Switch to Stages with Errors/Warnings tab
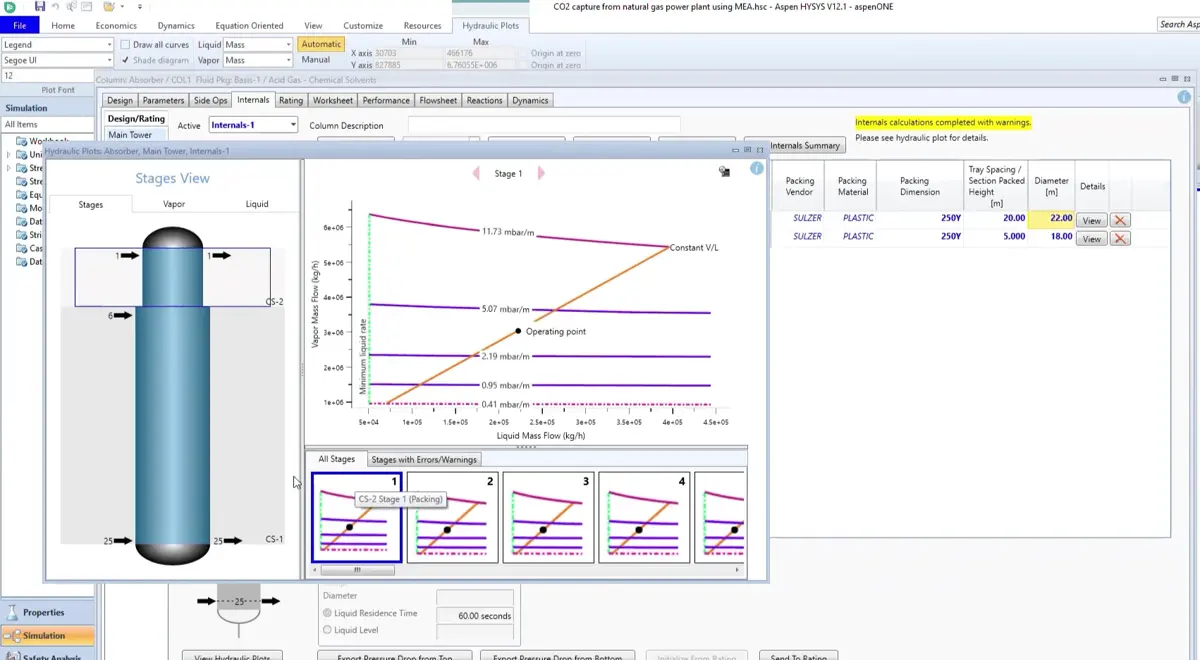Screen dimensions: 1200x660 423,459
